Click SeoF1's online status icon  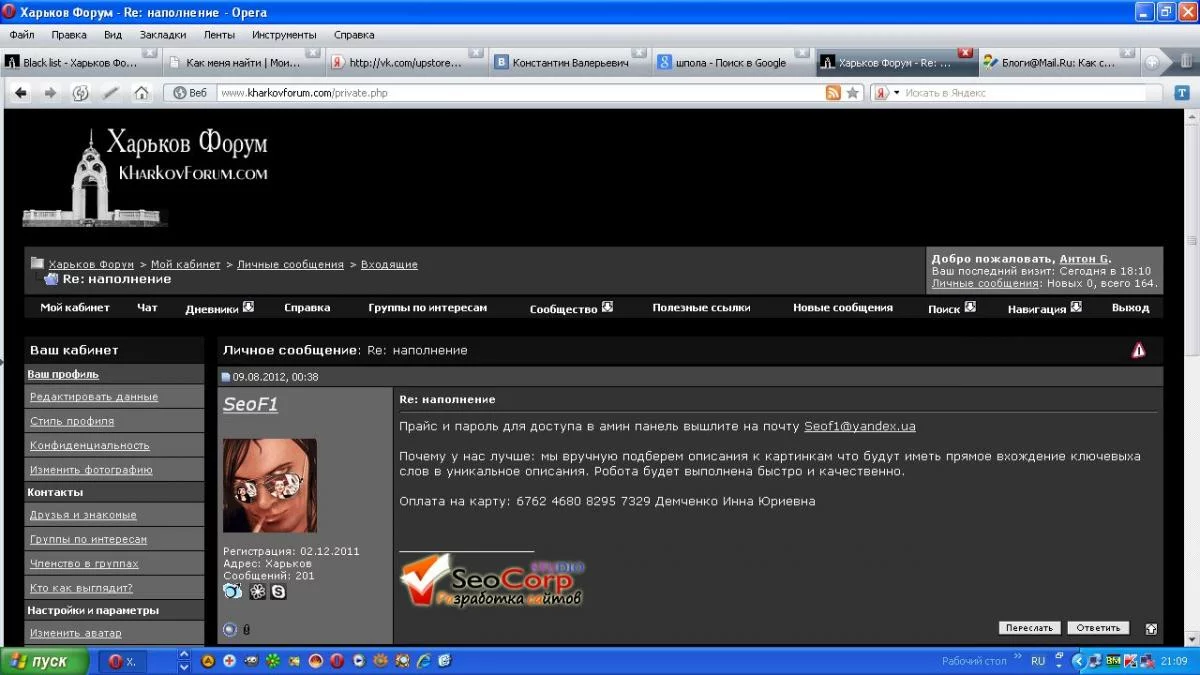pyautogui.click(x=230, y=629)
